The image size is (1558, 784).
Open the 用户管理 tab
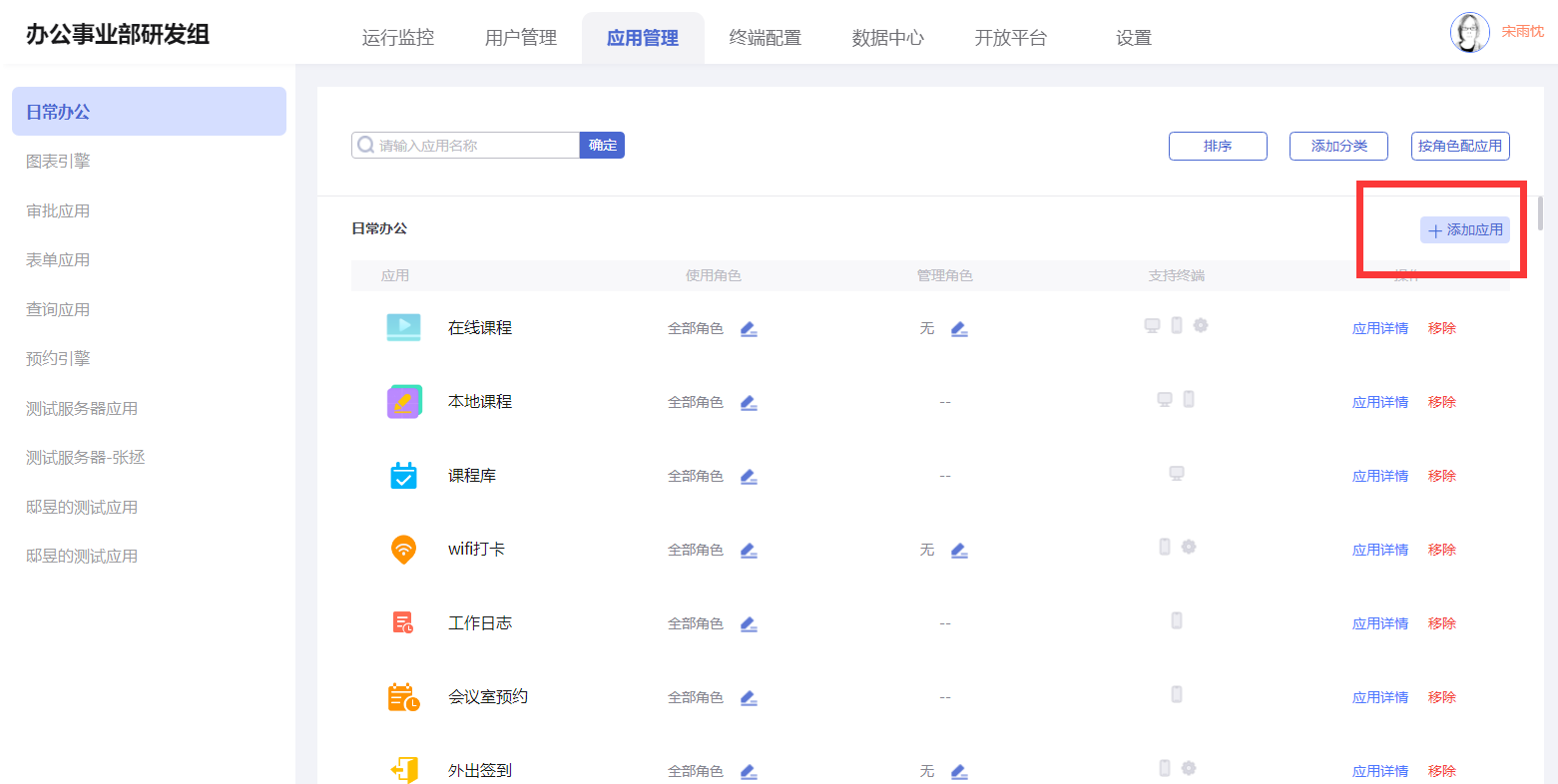pyautogui.click(x=520, y=38)
